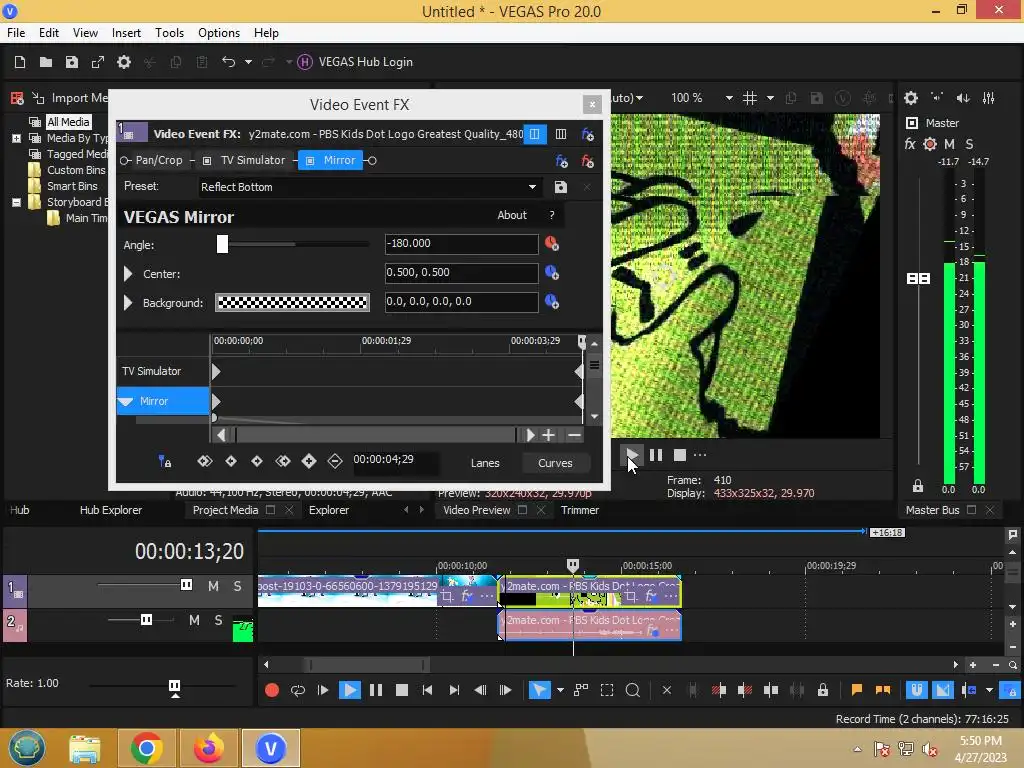Viewport: 1024px width, 768px height.
Task: Switch to Lanes view
Action: [x=485, y=463]
